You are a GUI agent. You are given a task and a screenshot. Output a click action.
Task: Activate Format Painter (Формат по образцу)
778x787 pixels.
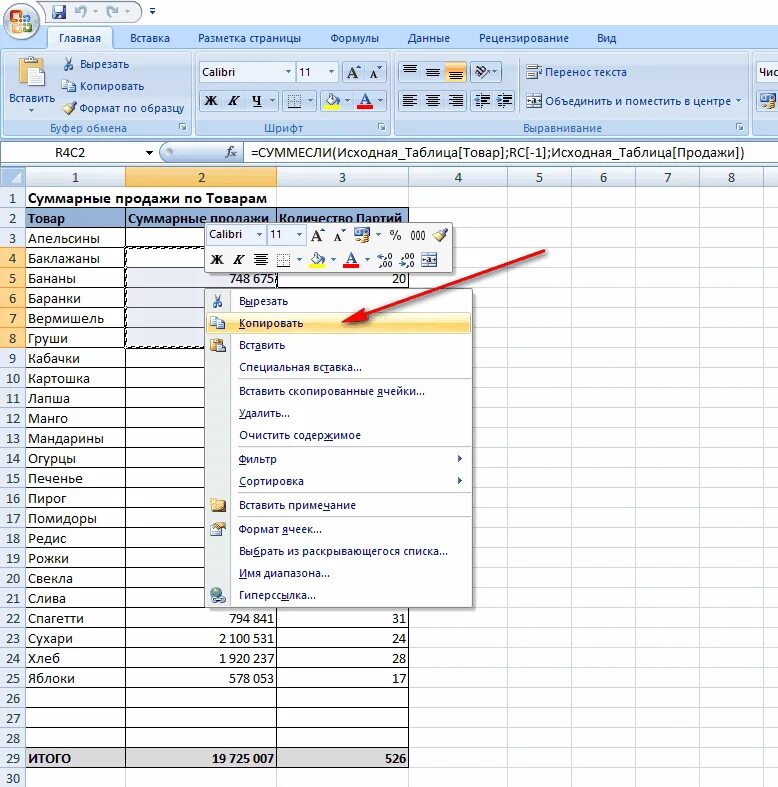point(123,108)
